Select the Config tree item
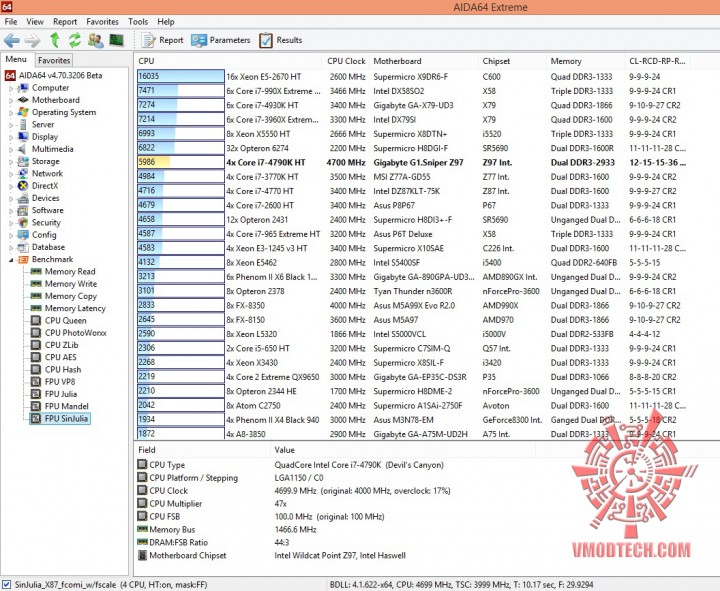Screen dimensions: 720x591 coord(44,235)
